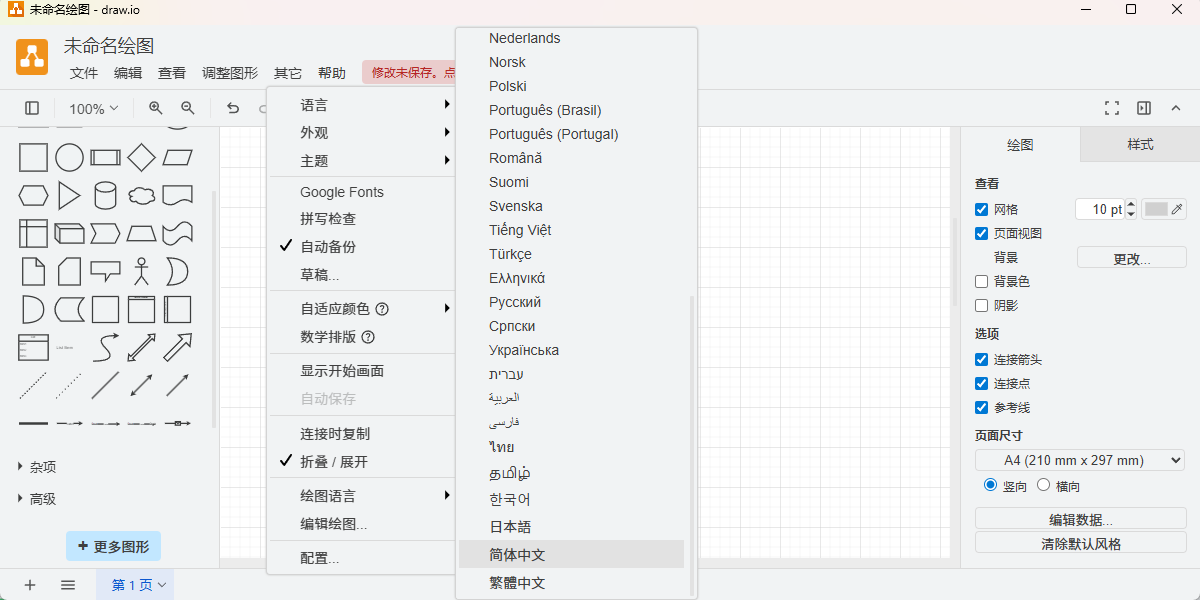Viewport: 1200px width, 600px height.
Task: Uncheck the 网格 grid checkbox
Action: click(x=981, y=210)
